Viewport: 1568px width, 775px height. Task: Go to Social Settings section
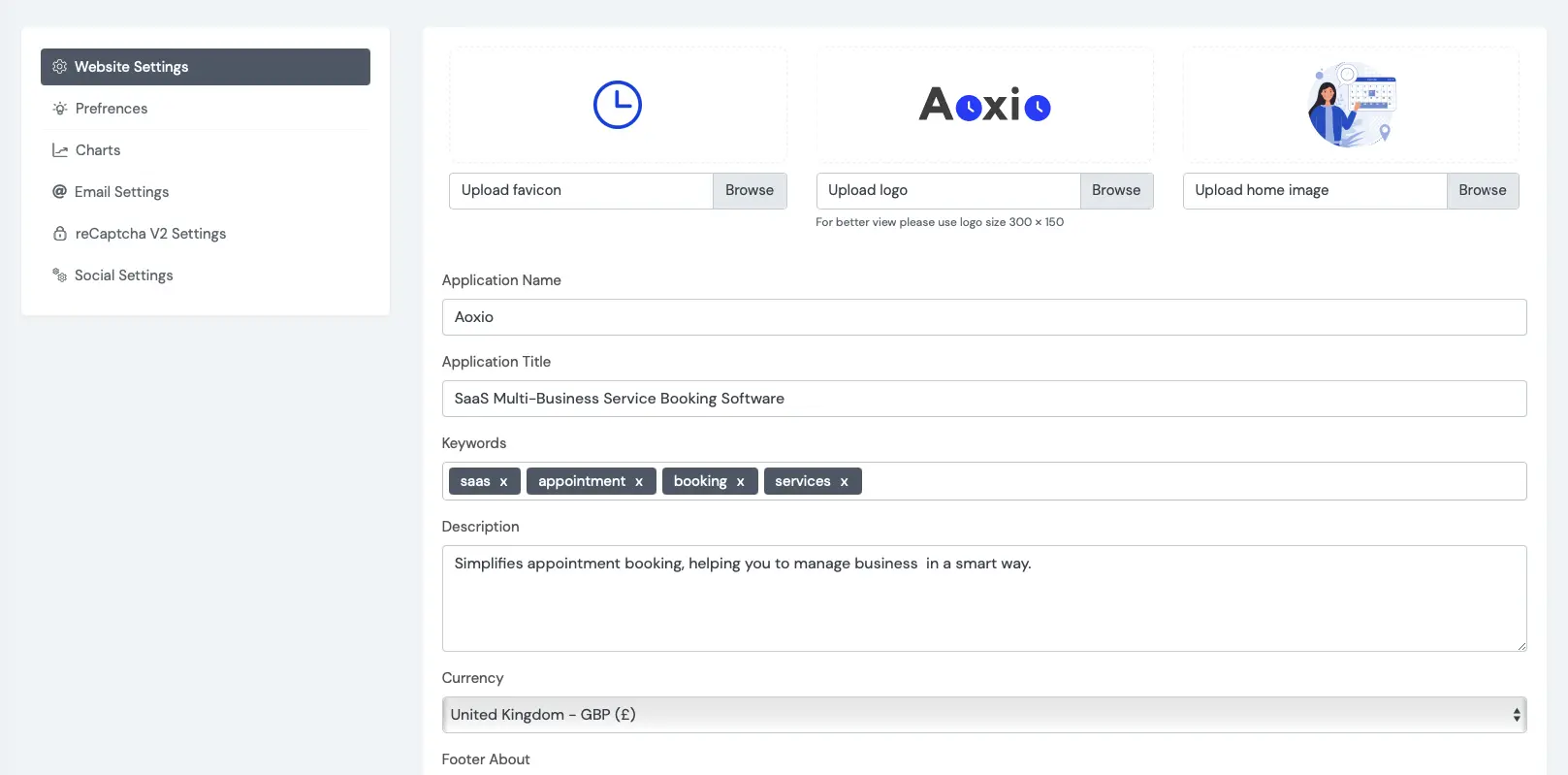[x=123, y=275]
